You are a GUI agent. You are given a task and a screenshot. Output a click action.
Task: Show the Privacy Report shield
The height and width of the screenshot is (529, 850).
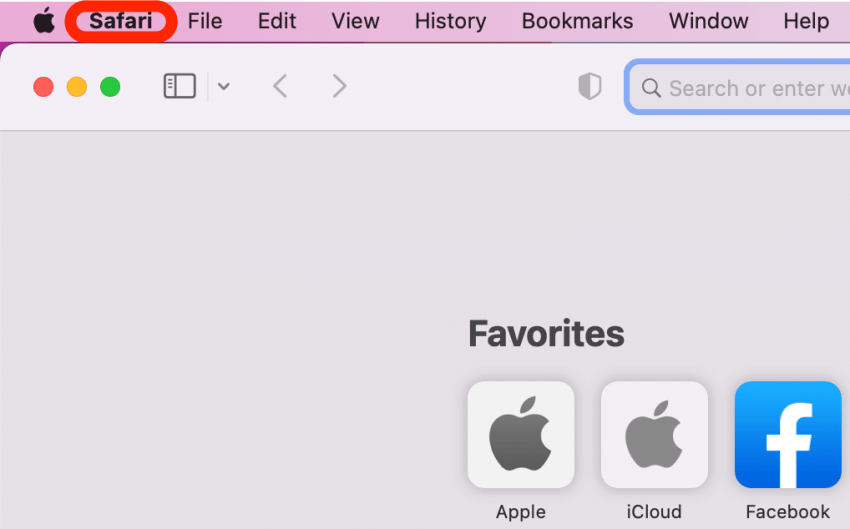590,87
